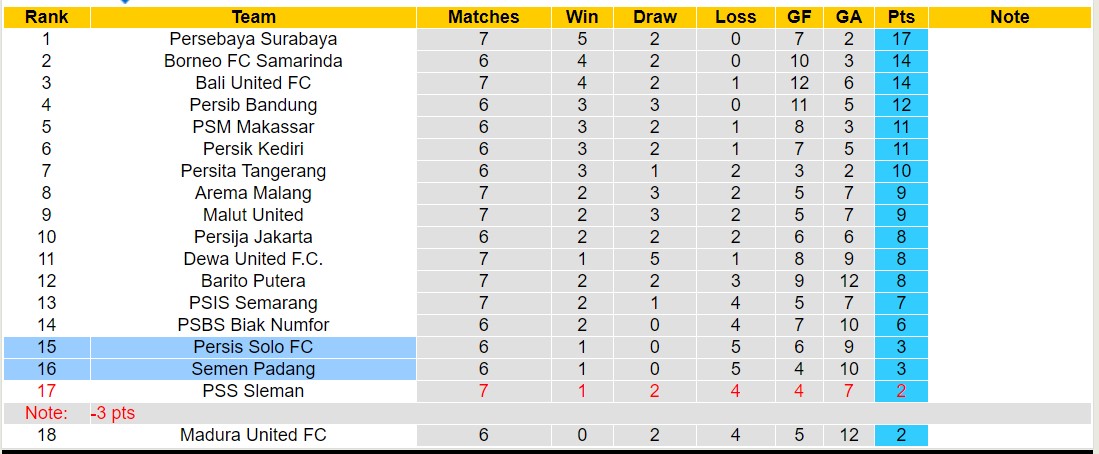Click the Note column header
This screenshot has width=1099, height=454.
[1009, 17]
